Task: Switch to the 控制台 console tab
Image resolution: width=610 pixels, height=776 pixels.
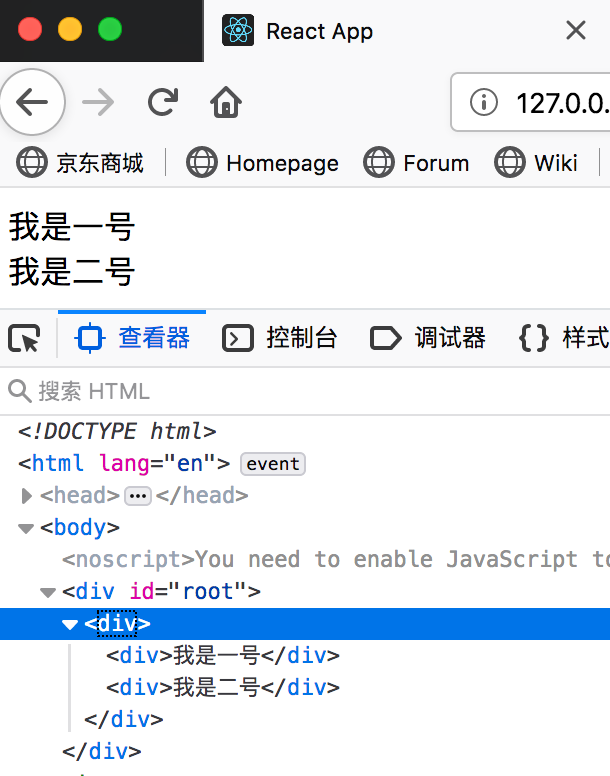Action: pos(280,339)
